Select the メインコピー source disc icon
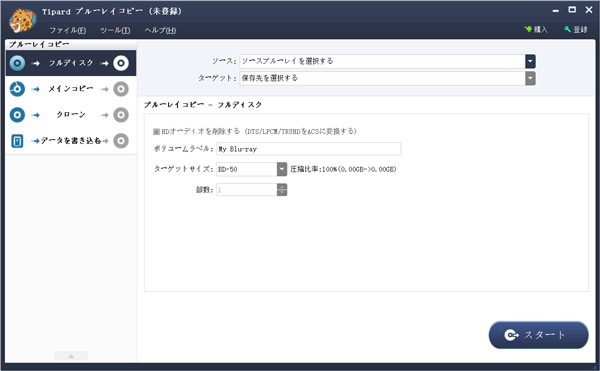 [17, 89]
